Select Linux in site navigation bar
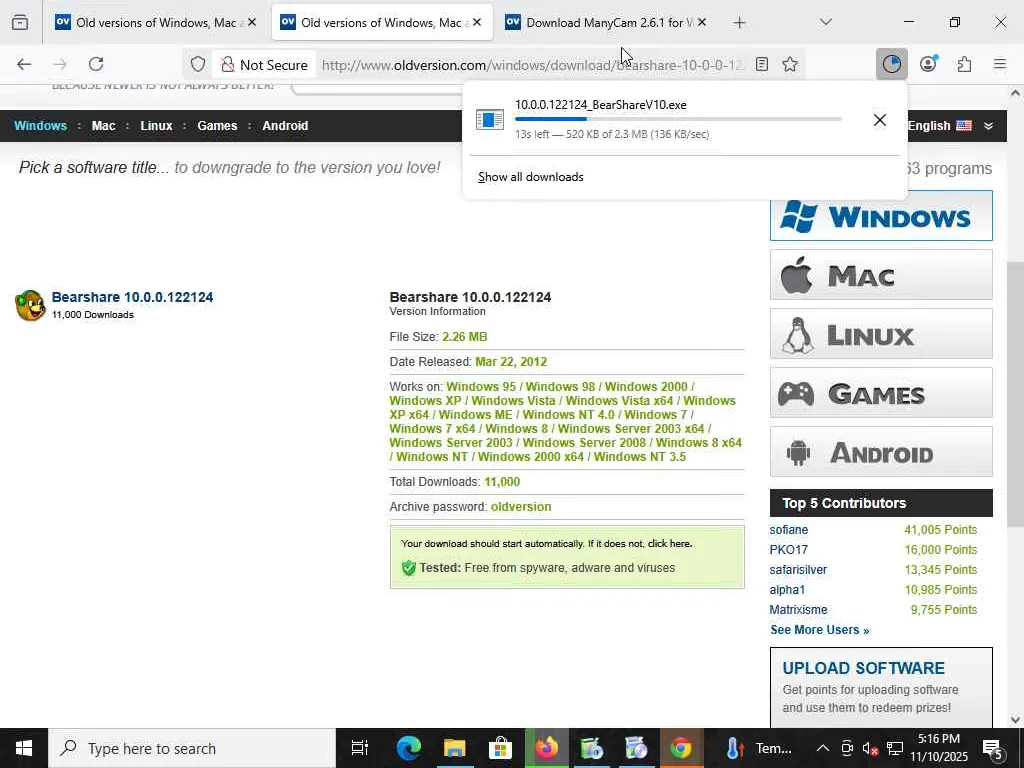This screenshot has width=1024, height=768. coord(156,125)
